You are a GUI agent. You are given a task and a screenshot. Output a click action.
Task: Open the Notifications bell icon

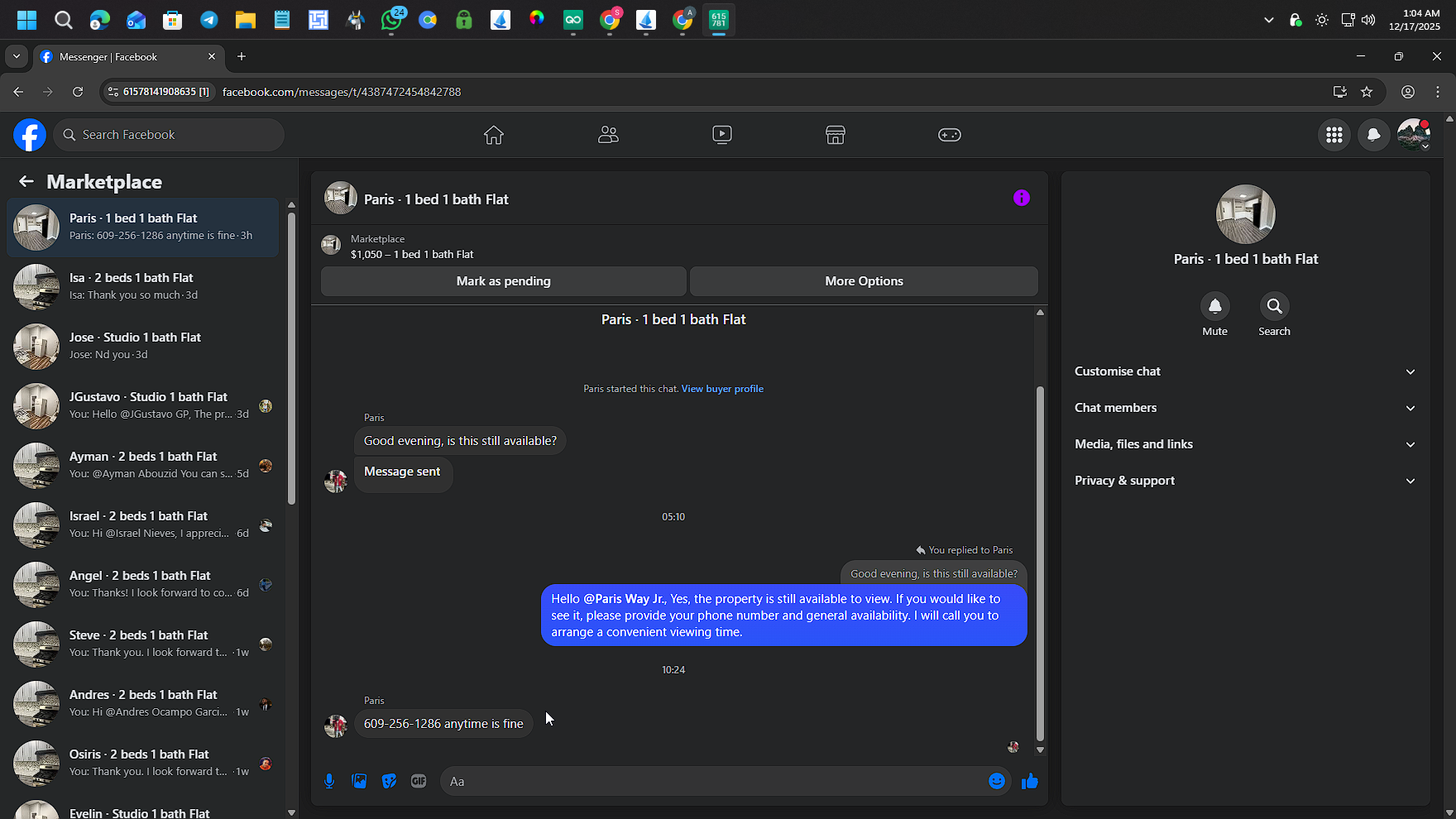click(x=1374, y=135)
